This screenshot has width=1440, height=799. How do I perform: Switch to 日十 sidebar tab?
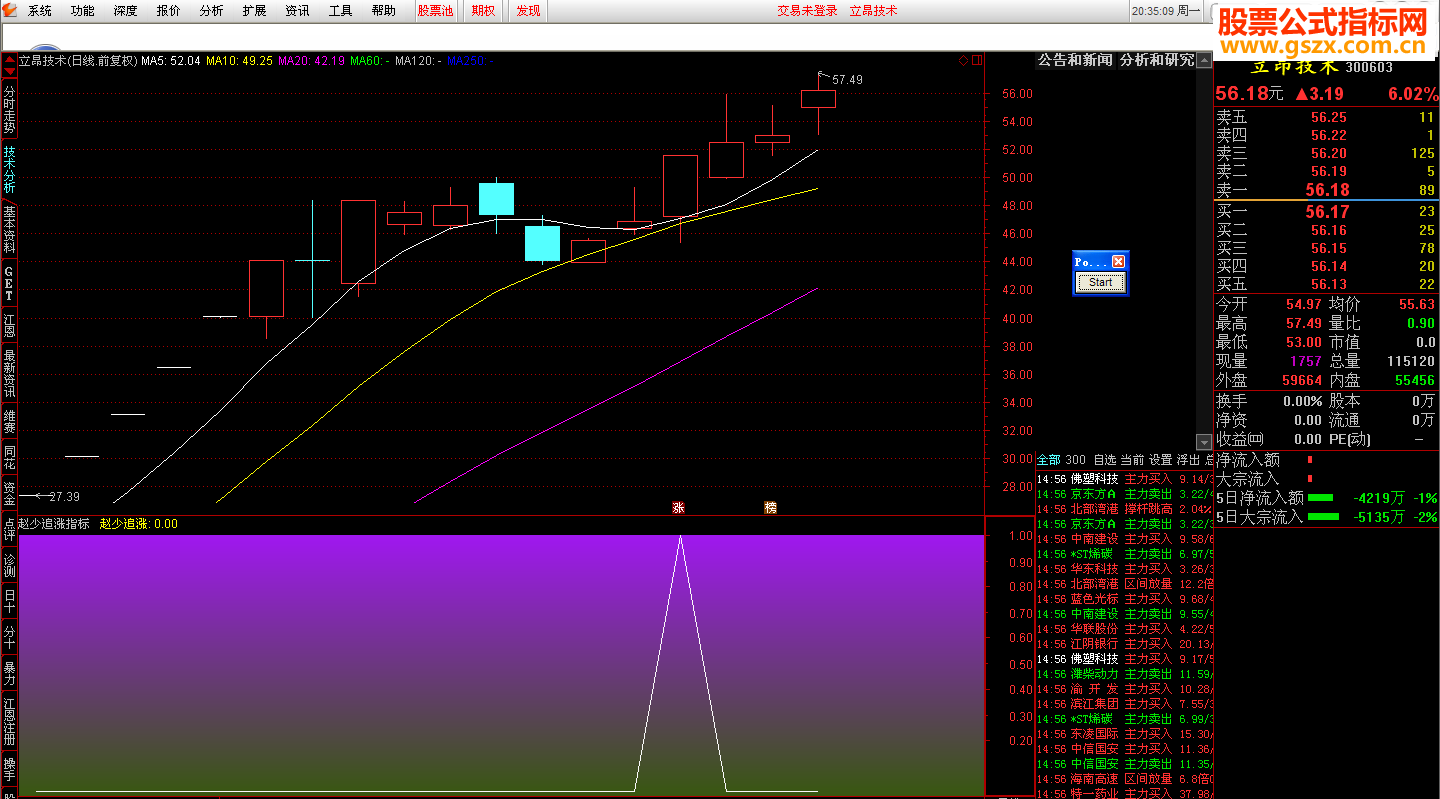(x=9, y=601)
